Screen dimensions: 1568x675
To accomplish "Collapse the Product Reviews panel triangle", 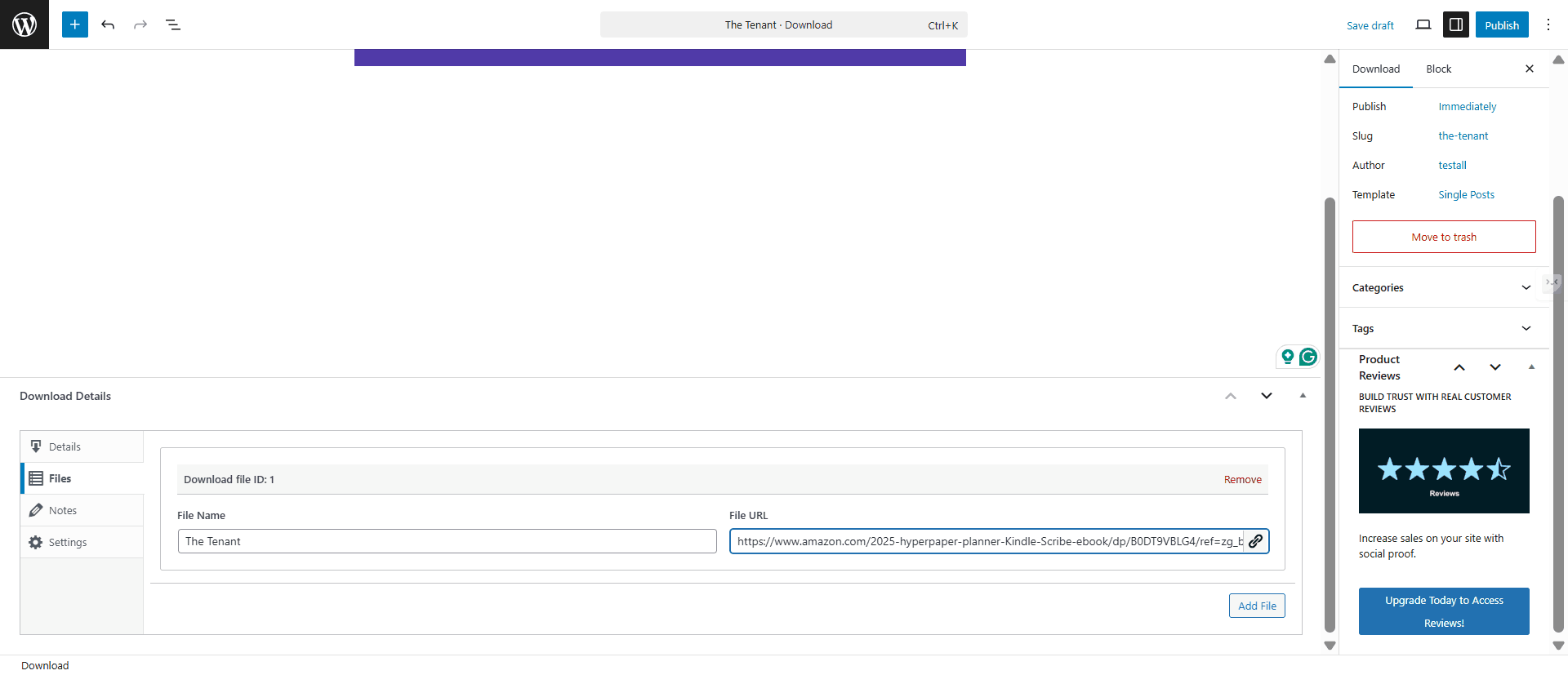I will [x=1531, y=367].
